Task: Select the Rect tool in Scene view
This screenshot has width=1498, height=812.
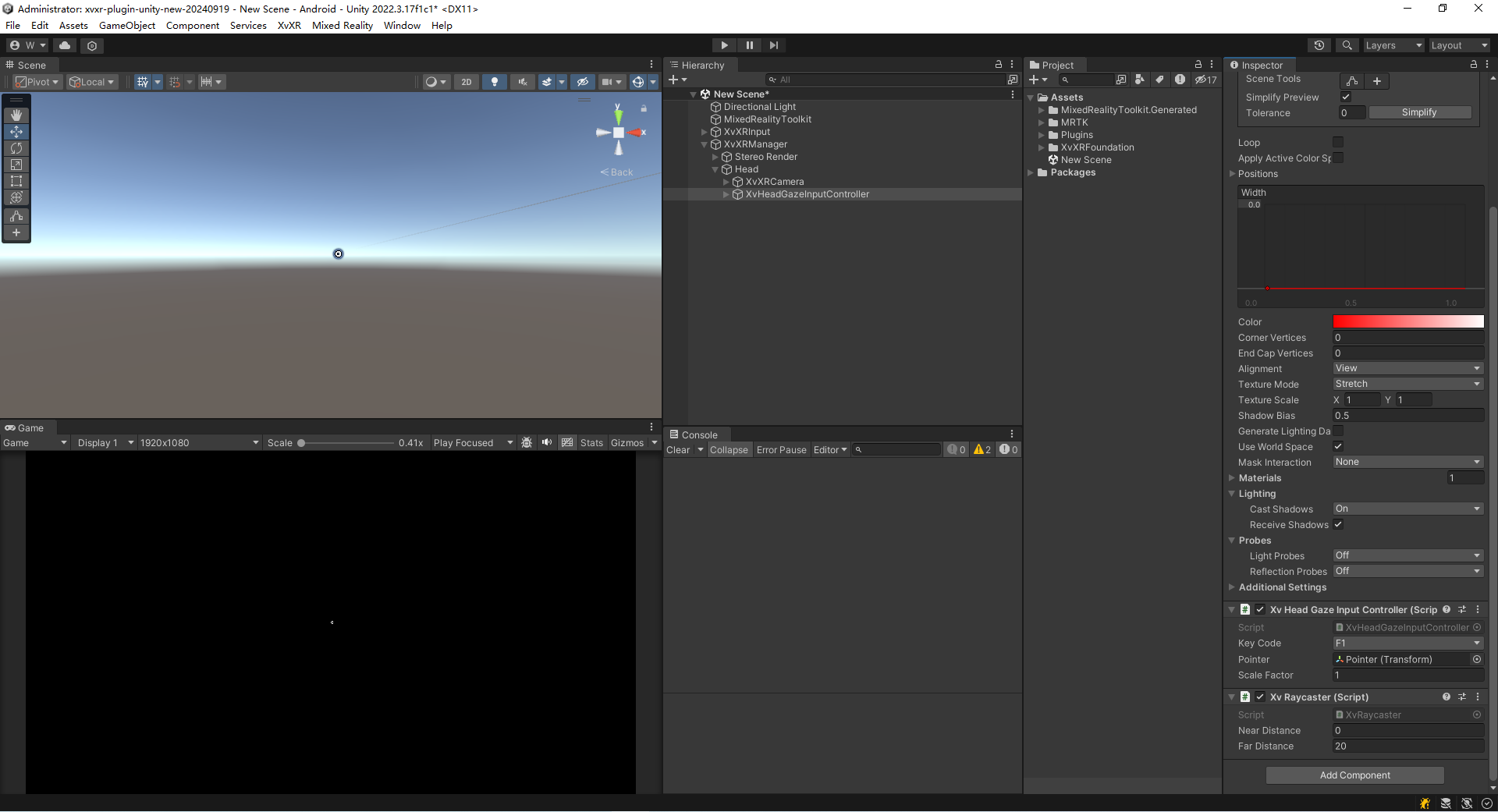Action: tap(16, 181)
